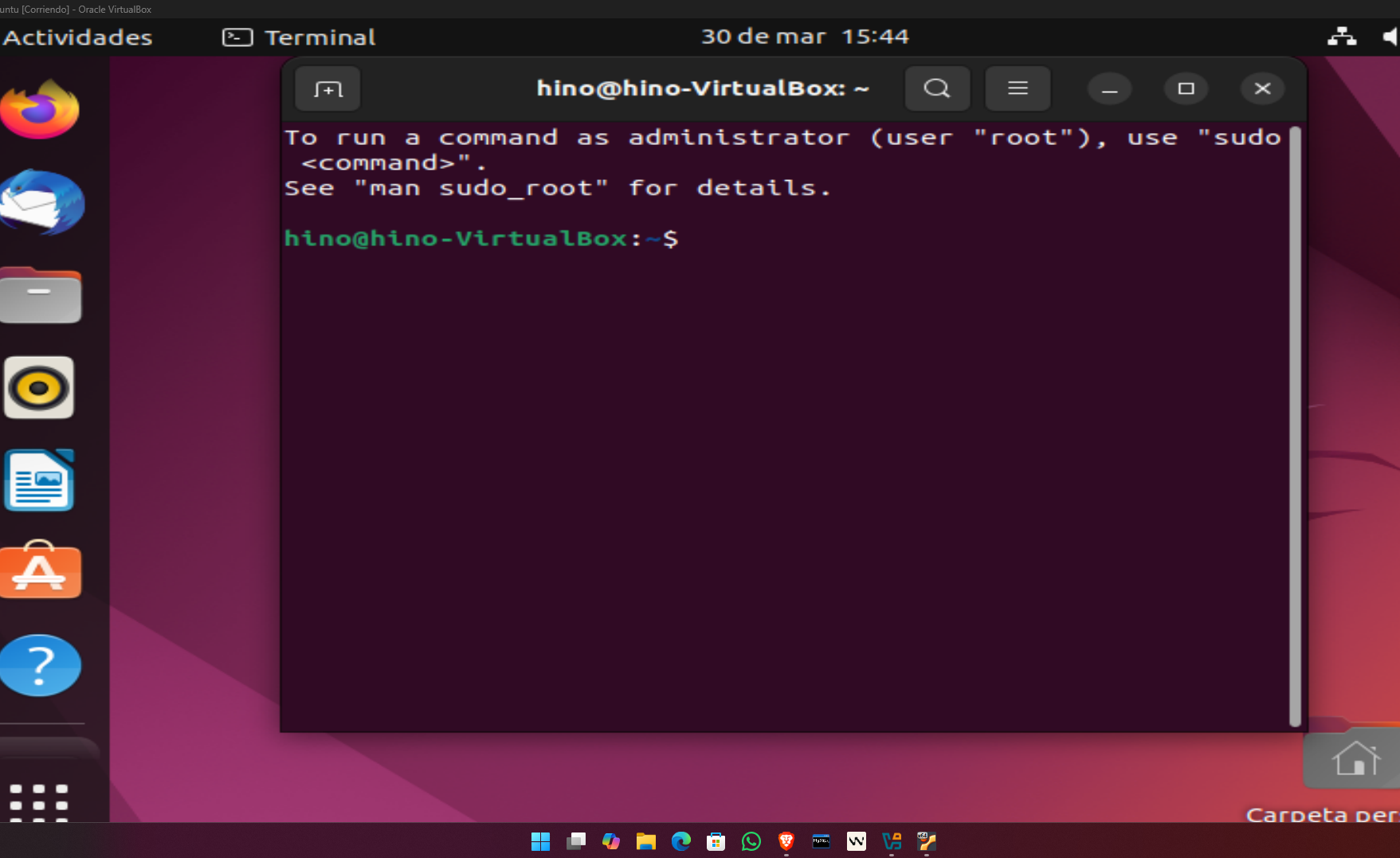Launch Copilot from the Windows taskbar

point(611,841)
